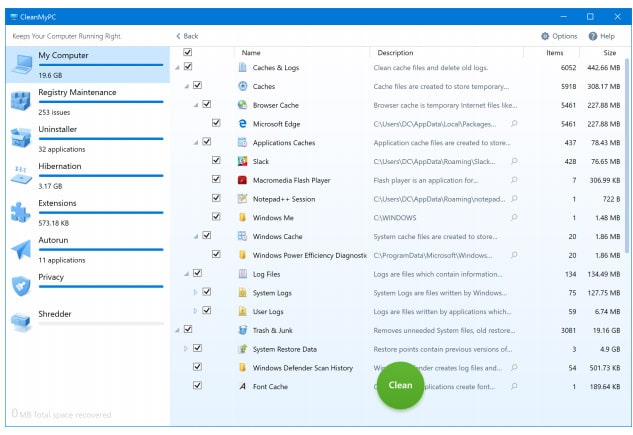Uncheck the Notepad++ Session checkbox
Viewport: 633px width, 435px height.
click(216, 198)
